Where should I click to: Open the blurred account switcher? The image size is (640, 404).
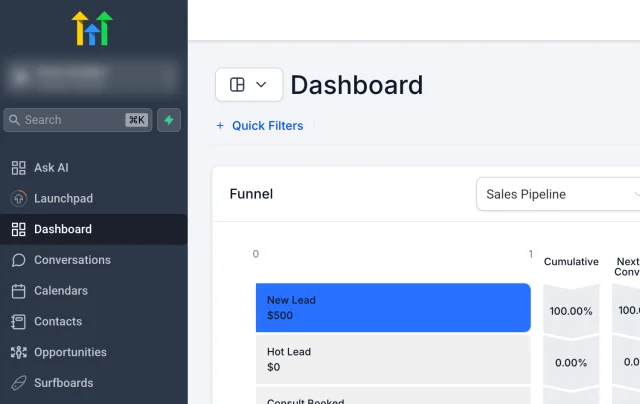tap(92, 76)
